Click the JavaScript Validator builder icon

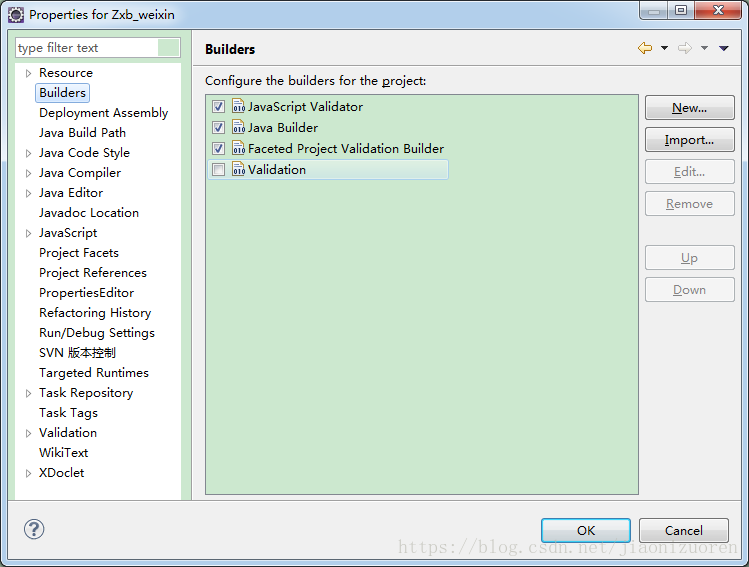click(x=238, y=106)
